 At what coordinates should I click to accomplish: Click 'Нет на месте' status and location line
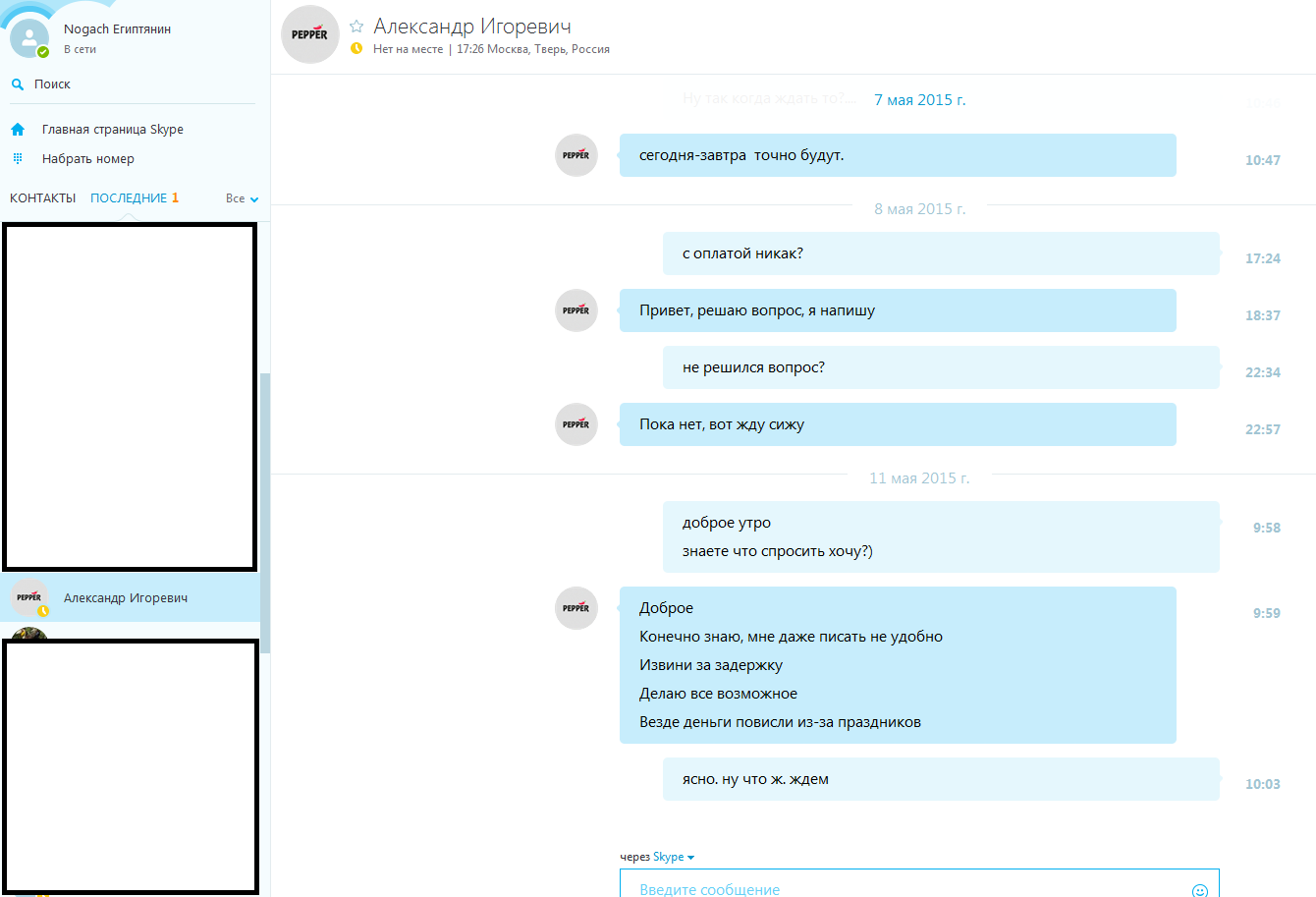[x=491, y=49]
